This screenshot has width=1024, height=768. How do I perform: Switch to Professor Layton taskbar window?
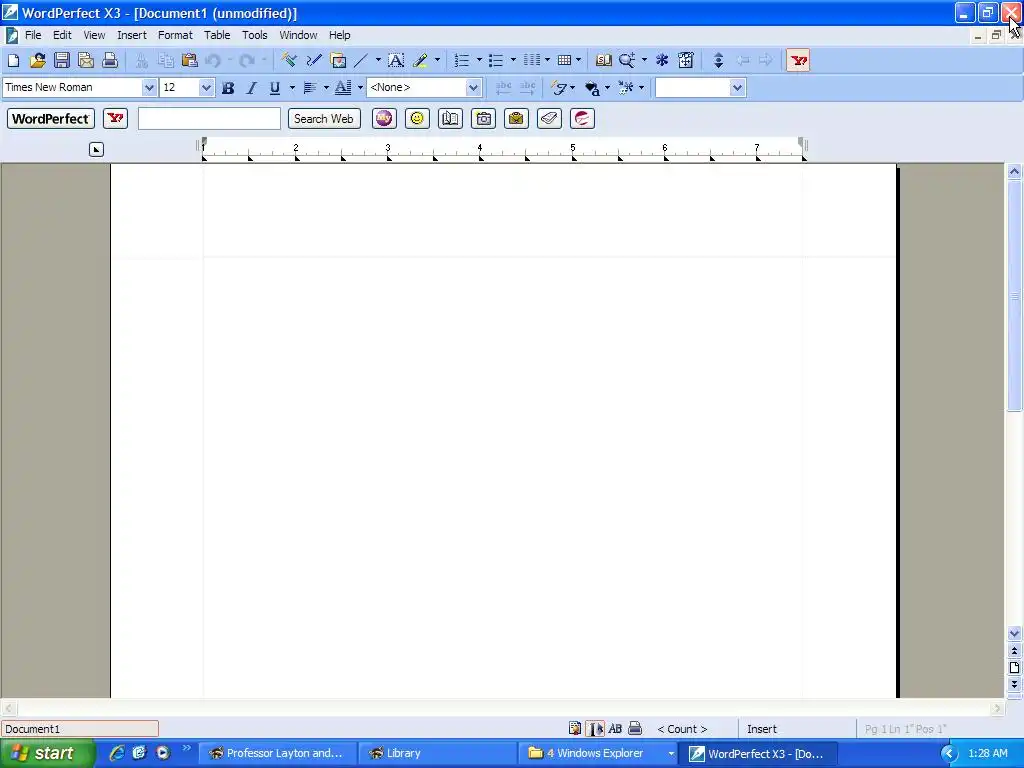pyautogui.click(x=278, y=753)
